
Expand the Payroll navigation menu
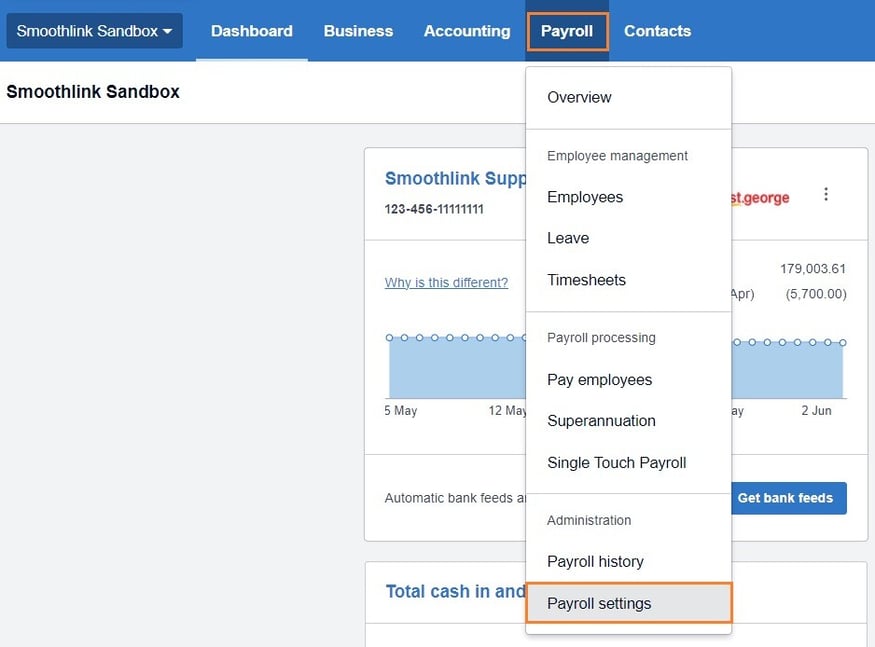[567, 30]
